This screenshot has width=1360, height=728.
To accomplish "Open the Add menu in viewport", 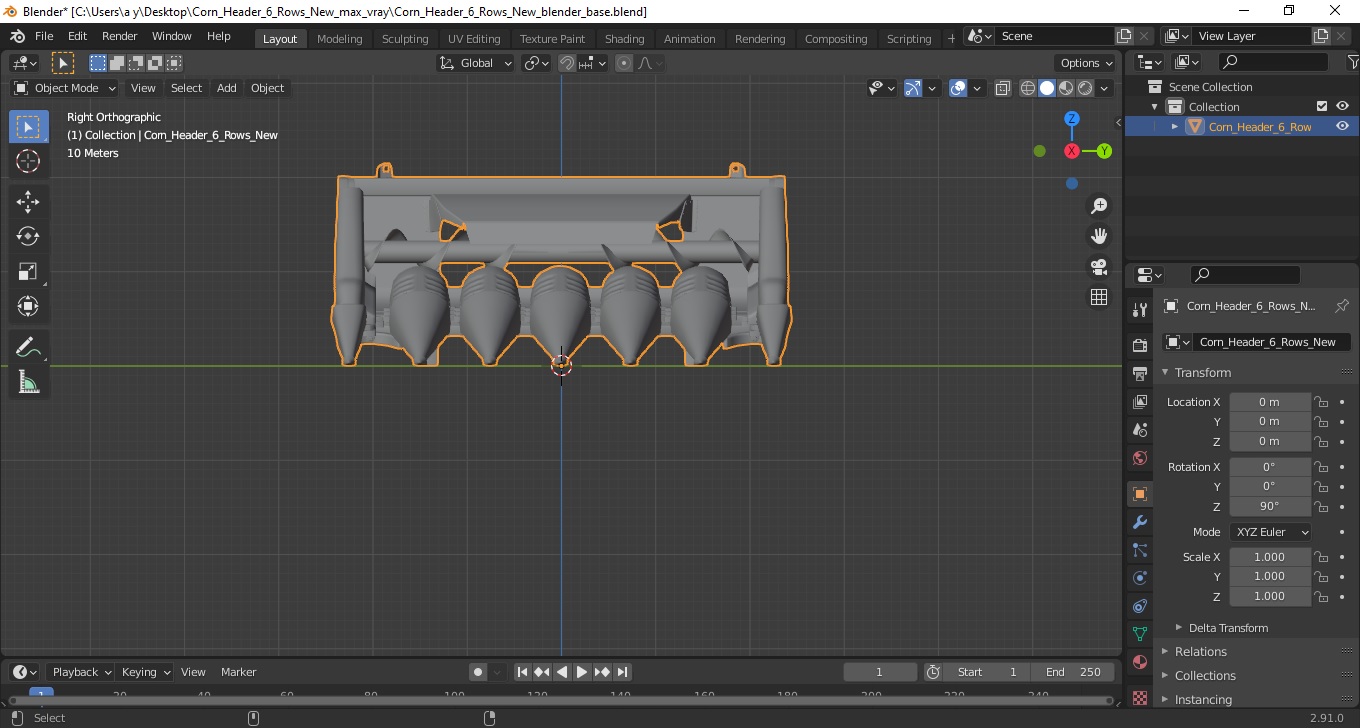I will [227, 88].
